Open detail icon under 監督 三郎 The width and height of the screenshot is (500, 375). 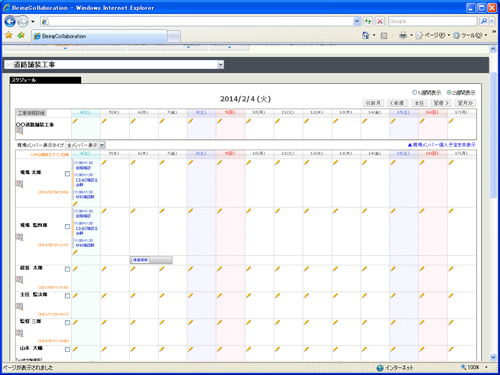point(20,333)
